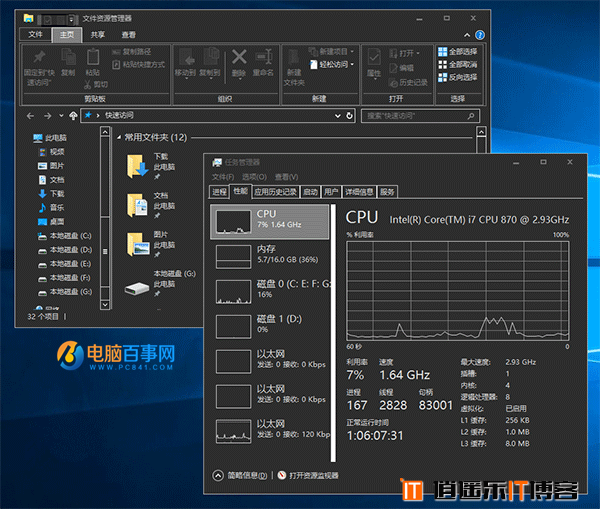Collapse details with 简略信息 chevron
600x509 pixels.
218,476
